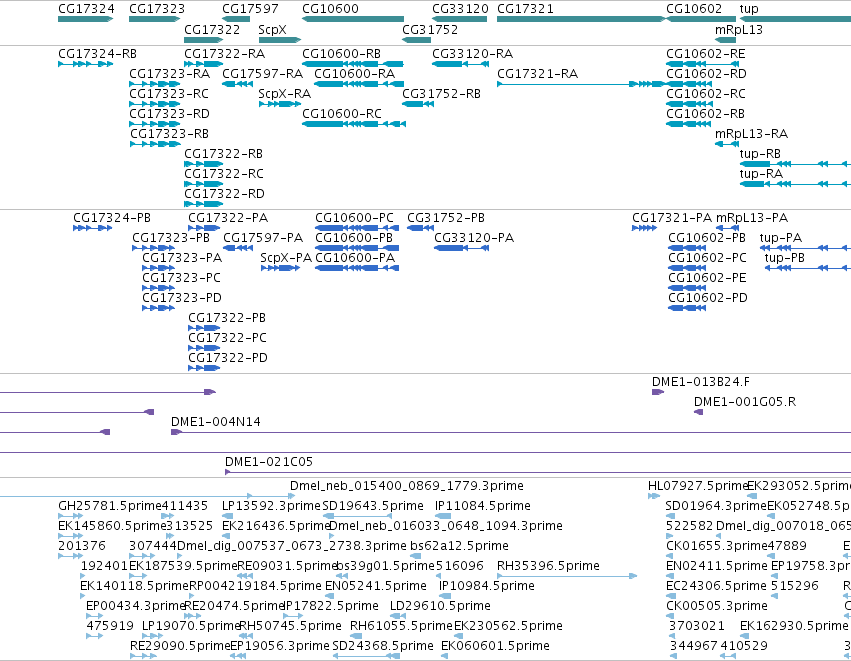
Task: Select EST bs62a12.5prime
Action: pos(459,546)
